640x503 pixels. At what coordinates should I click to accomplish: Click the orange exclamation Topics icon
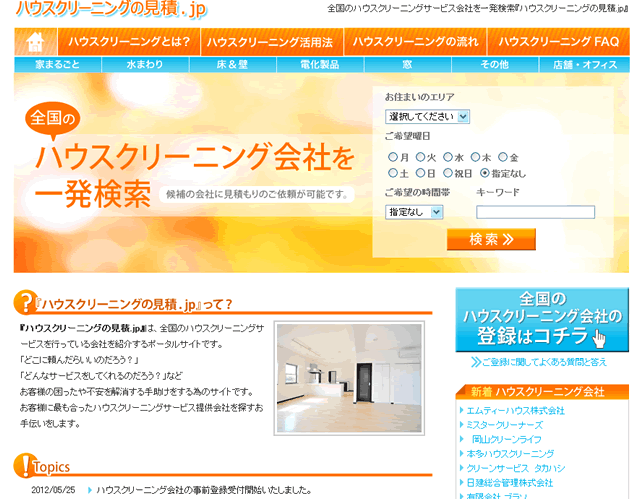coord(24,465)
